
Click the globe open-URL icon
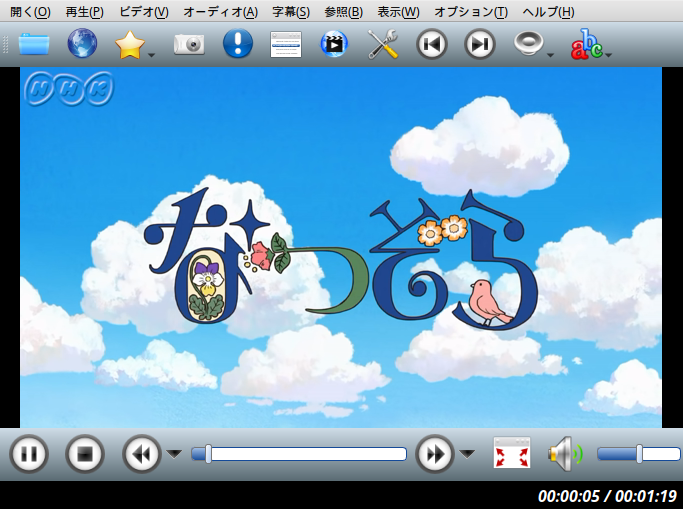coord(82,43)
